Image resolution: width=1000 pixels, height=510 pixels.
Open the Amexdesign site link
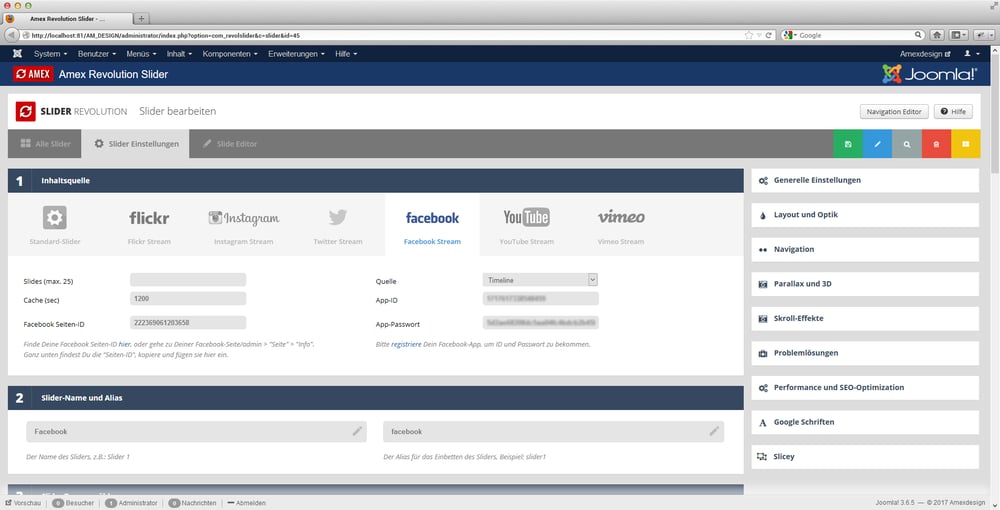pyautogui.click(x=925, y=54)
